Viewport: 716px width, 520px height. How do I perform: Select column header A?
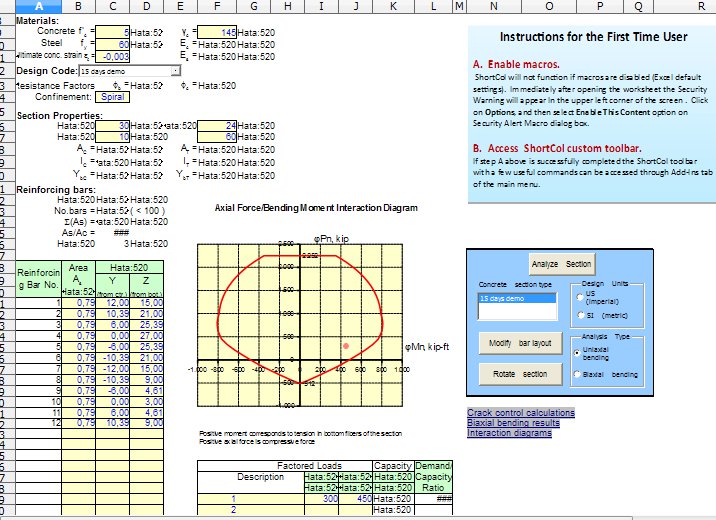click(x=39, y=6)
